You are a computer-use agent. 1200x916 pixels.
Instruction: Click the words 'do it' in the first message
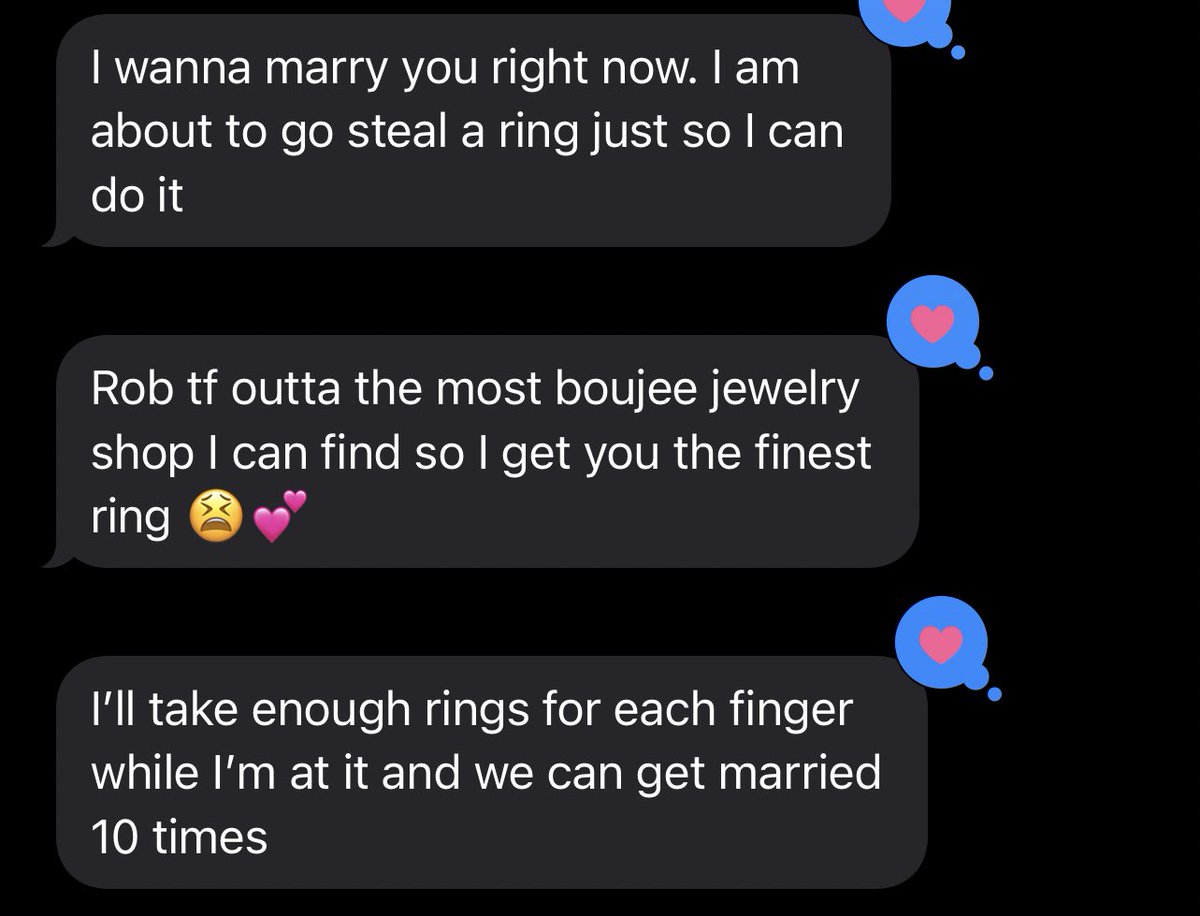coord(137,195)
